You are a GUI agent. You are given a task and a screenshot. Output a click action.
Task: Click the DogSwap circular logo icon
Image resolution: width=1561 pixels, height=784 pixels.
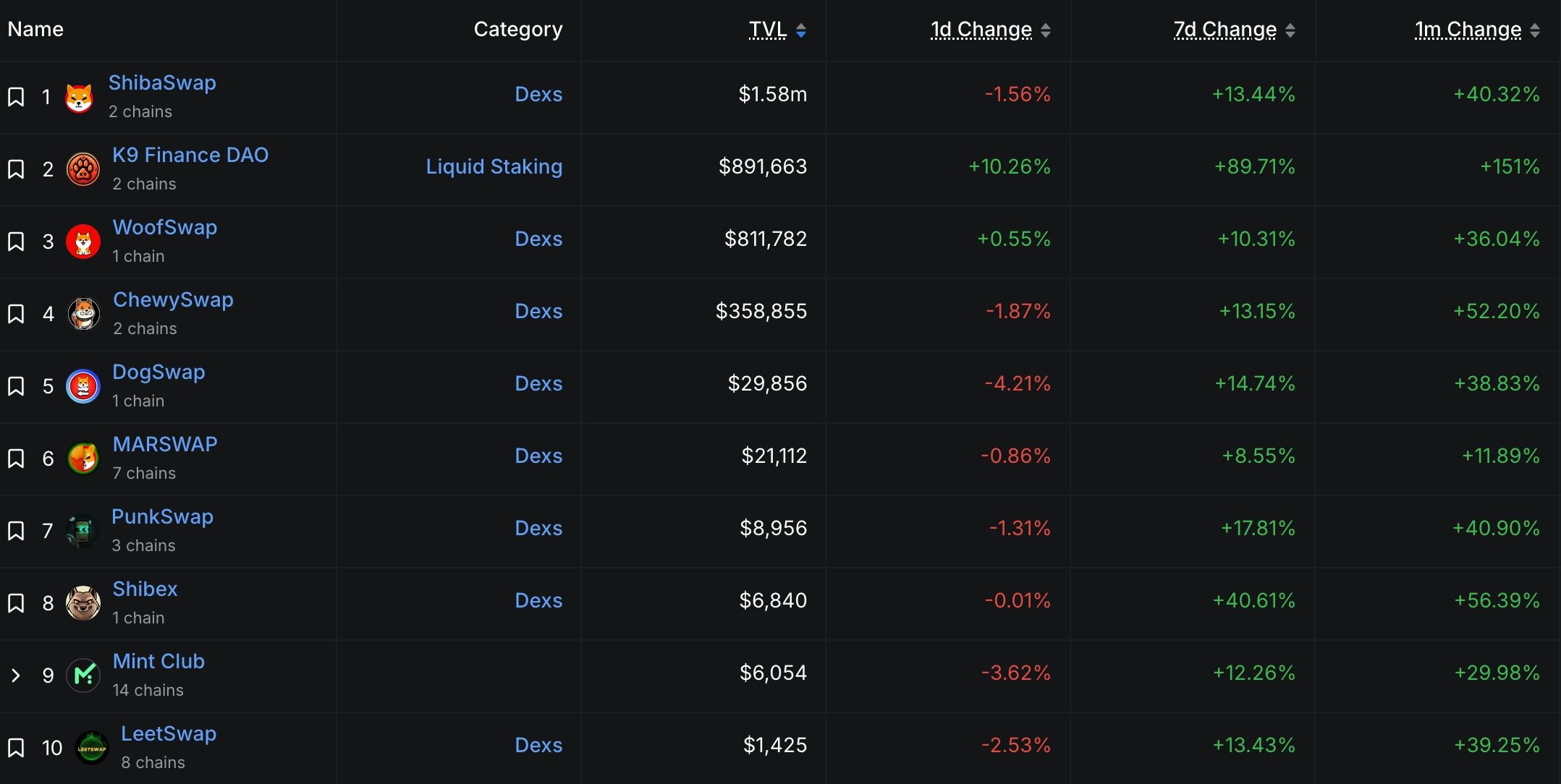point(83,386)
